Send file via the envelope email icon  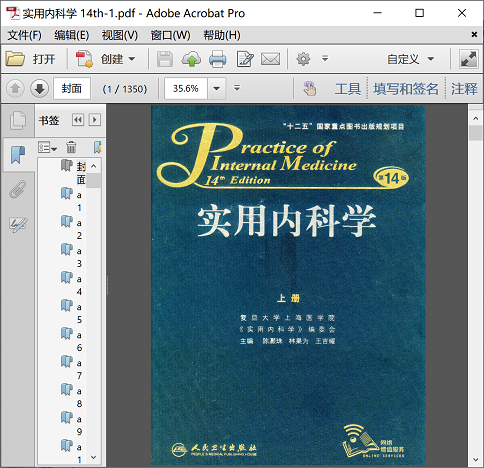pyautogui.click(x=270, y=59)
